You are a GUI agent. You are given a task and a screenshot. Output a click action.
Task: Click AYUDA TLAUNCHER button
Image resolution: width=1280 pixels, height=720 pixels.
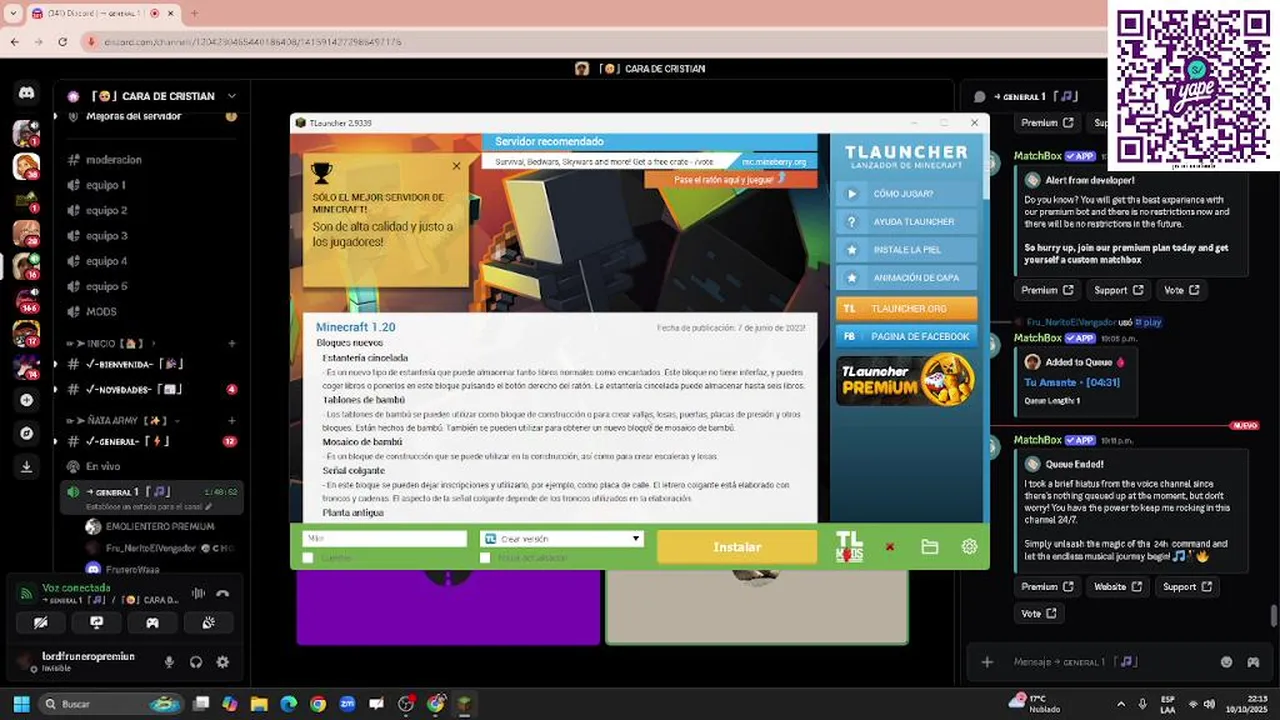(906, 222)
